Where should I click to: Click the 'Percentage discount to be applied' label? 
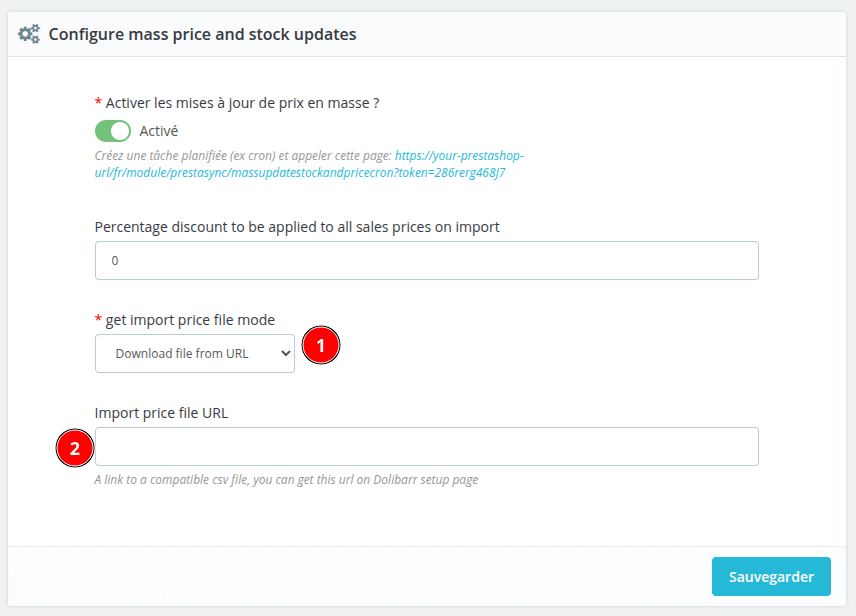(297, 227)
